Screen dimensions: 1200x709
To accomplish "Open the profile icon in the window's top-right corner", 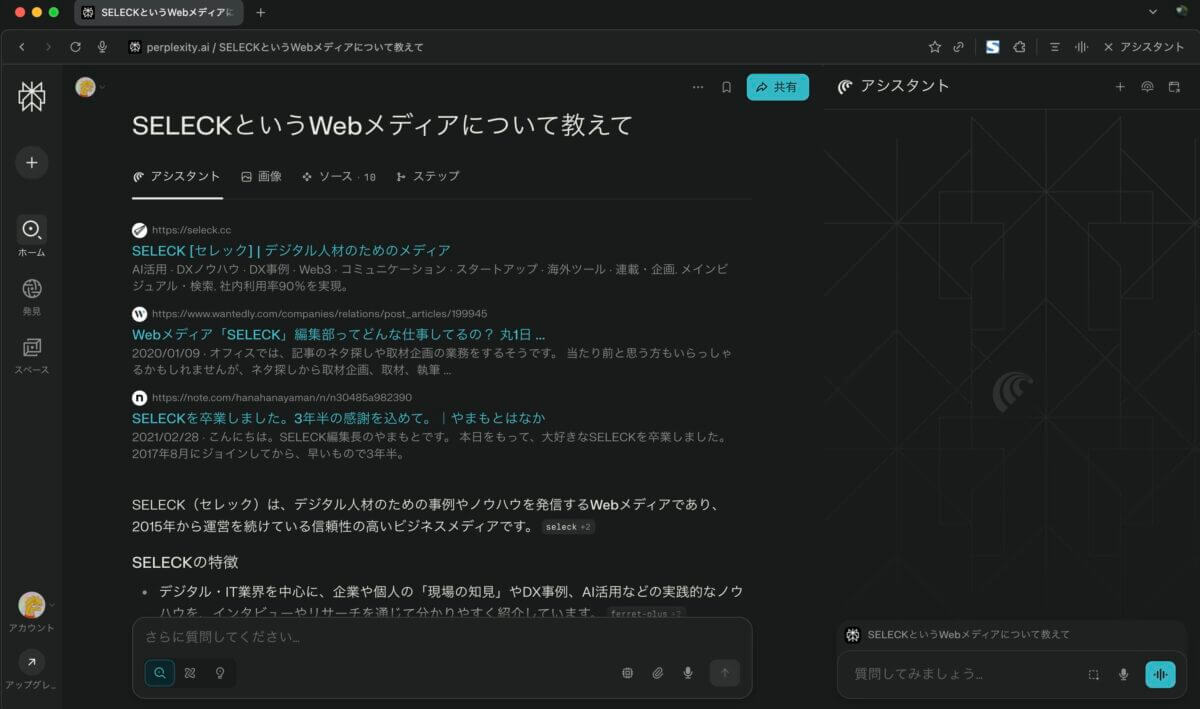I will (x=1181, y=12).
